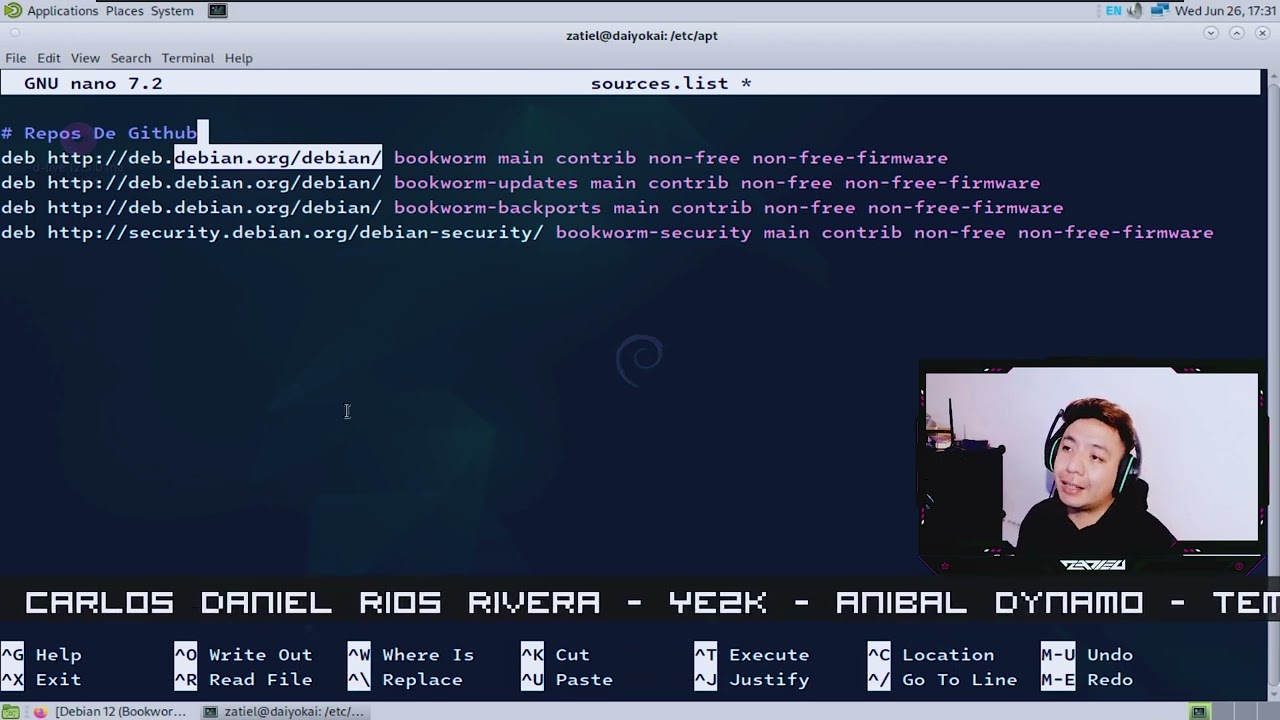Open the clock showing Wed Jun 26

pos(1226,11)
